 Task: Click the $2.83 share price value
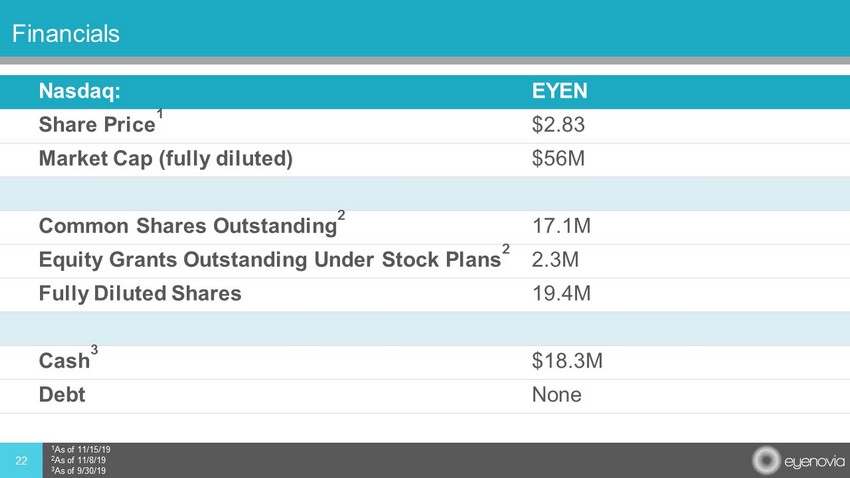click(558, 126)
